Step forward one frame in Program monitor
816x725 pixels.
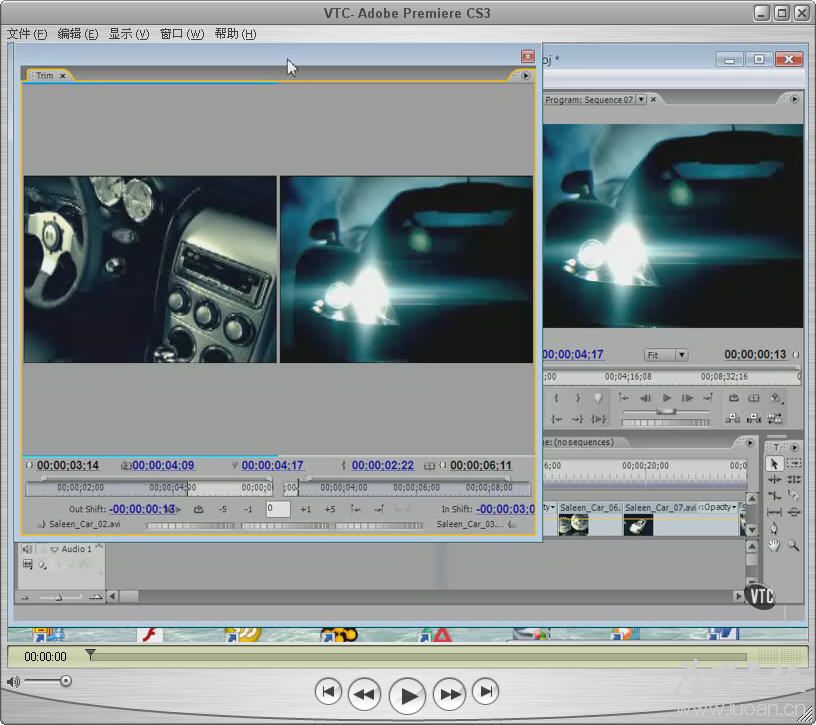(x=687, y=398)
